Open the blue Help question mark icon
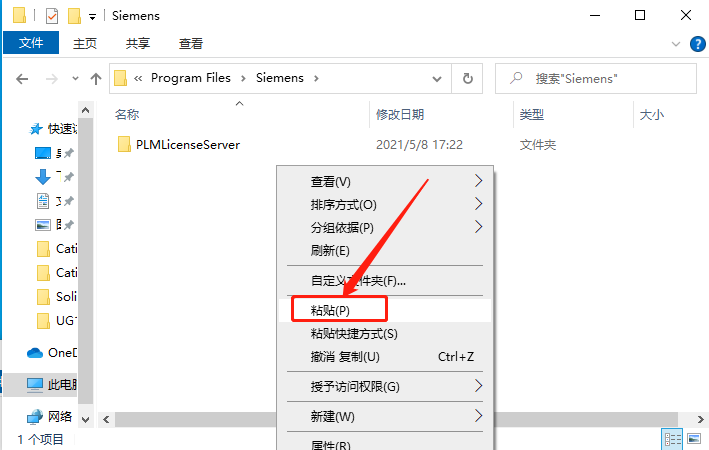The width and height of the screenshot is (709, 450). pyautogui.click(x=697, y=44)
